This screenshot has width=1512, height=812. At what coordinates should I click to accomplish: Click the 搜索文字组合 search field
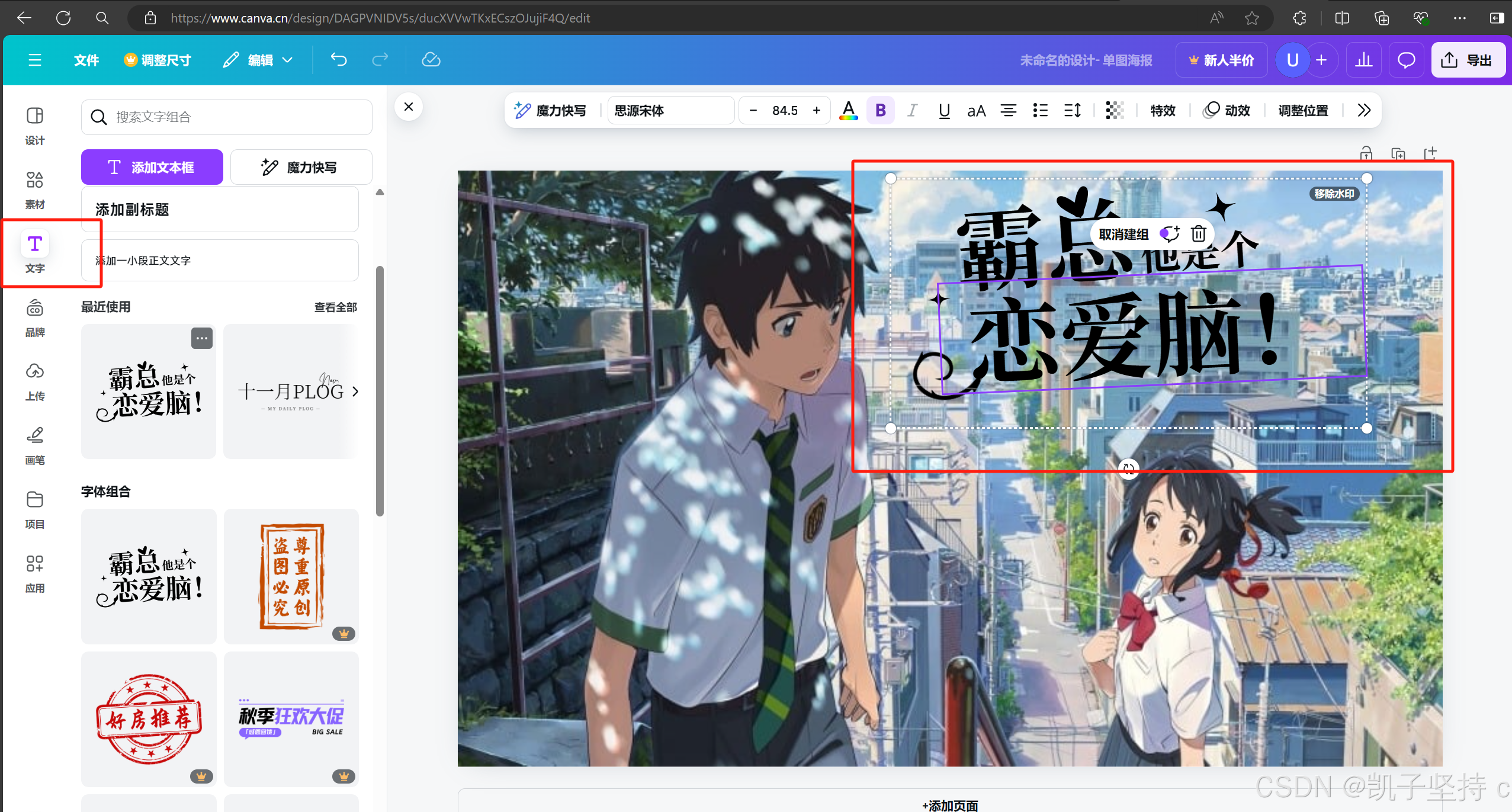(x=227, y=117)
